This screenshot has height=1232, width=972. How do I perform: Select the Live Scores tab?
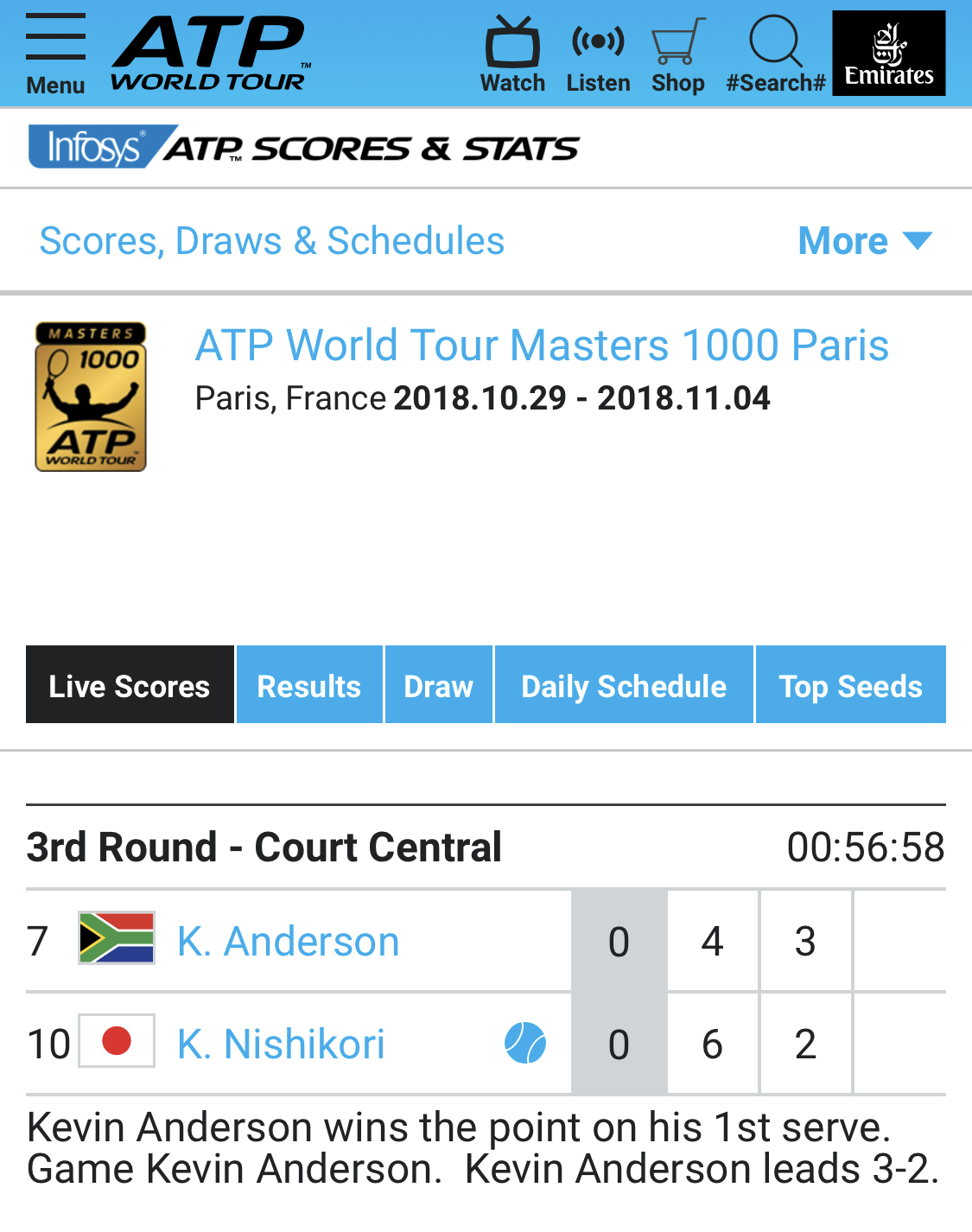[x=130, y=685]
